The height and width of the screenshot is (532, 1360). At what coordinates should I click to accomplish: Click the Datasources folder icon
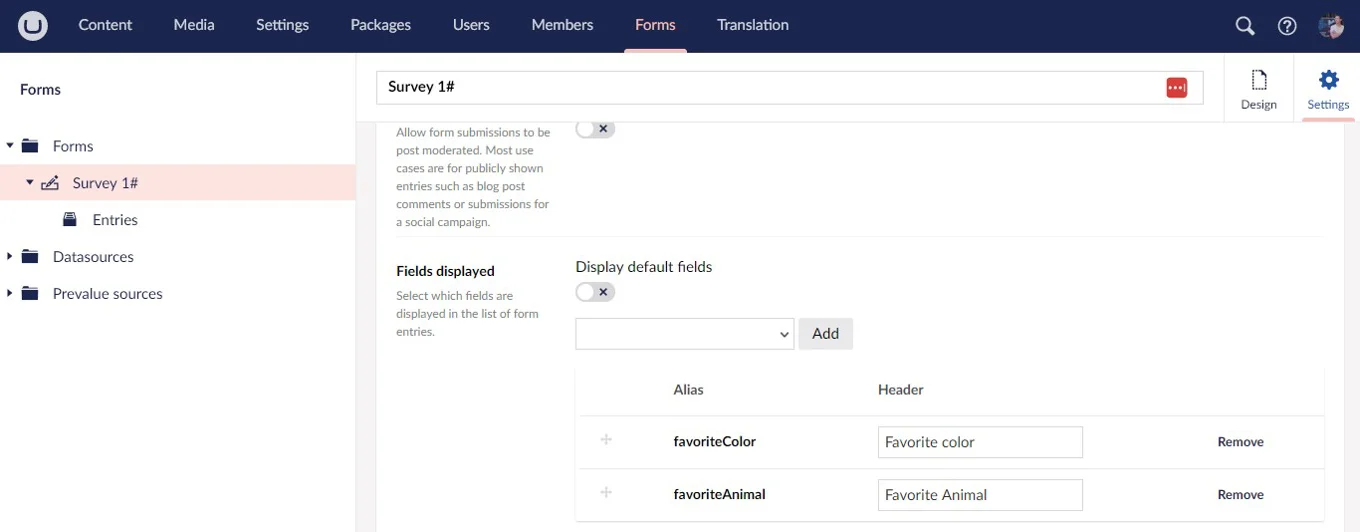click(30, 257)
